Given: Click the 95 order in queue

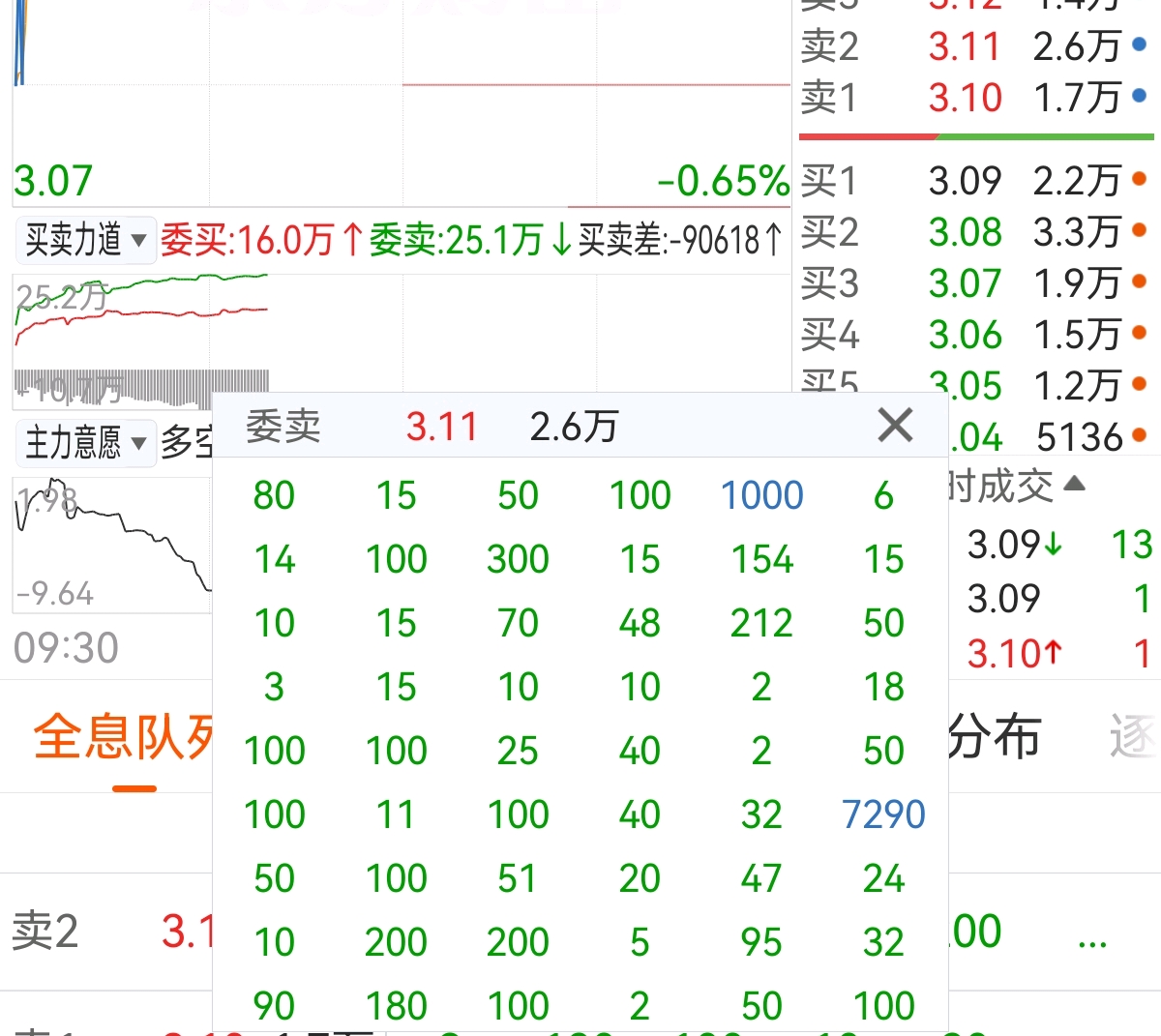Looking at the screenshot, I should point(761,942).
